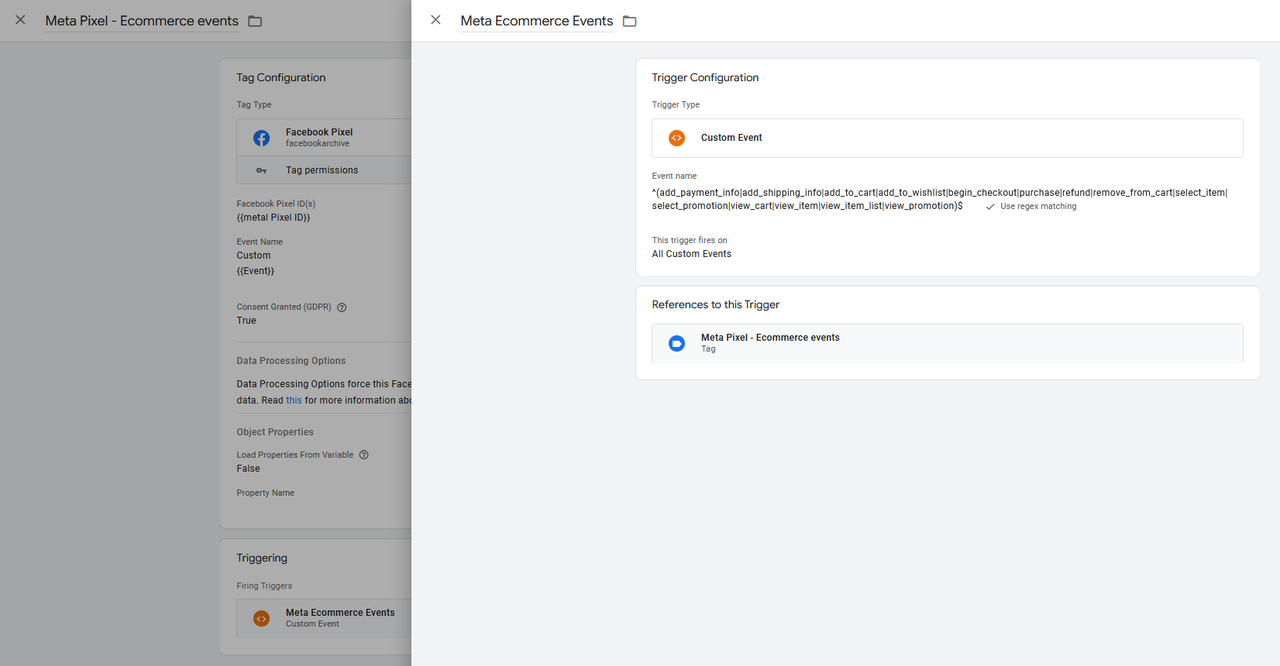The image size is (1280, 666).
Task: Click the References to this Trigger heading
Action: pos(715,305)
